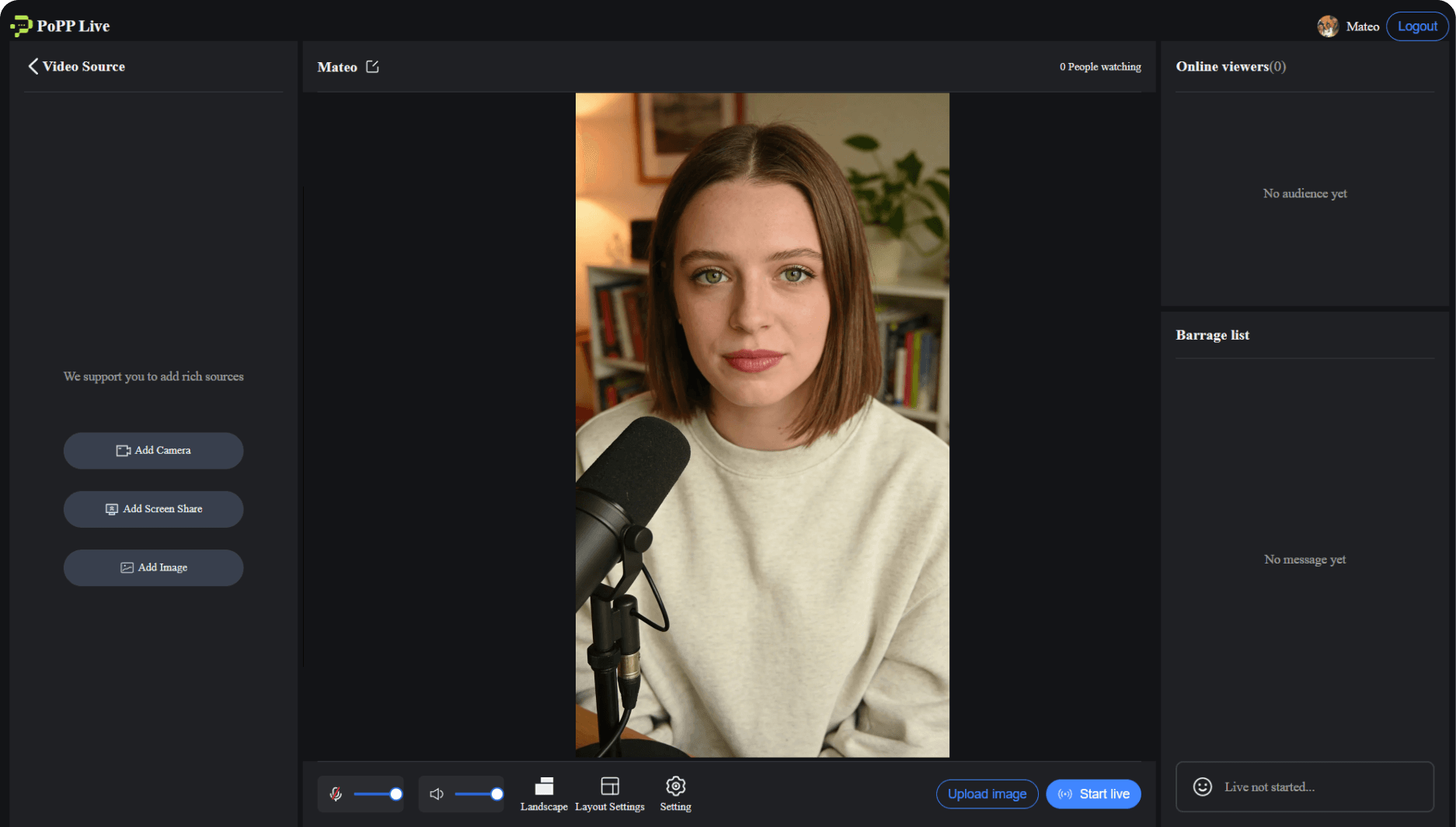
Task: Add a Camera source
Action: (154, 451)
